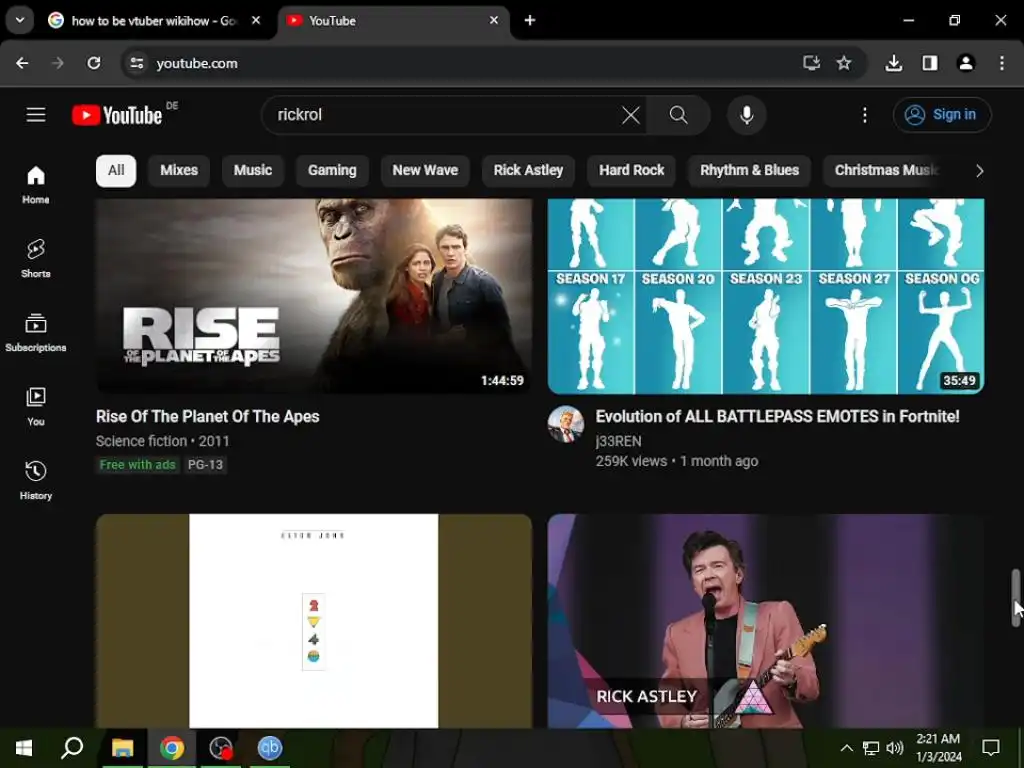This screenshot has height=768, width=1024.
Task: Click the YouTube logo
Action: tap(118, 115)
